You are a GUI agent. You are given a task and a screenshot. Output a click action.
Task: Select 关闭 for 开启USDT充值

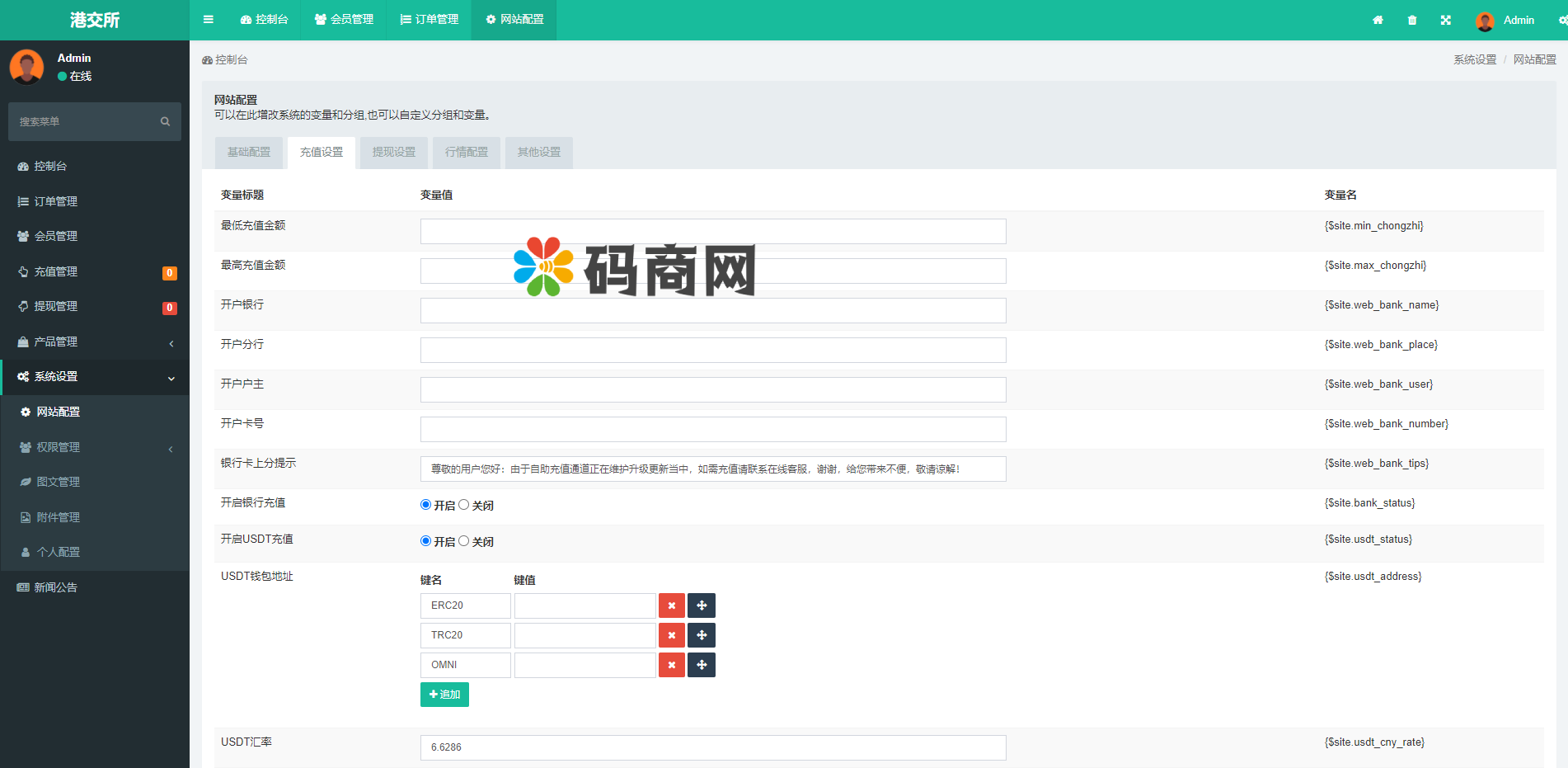(x=463, y=541)
